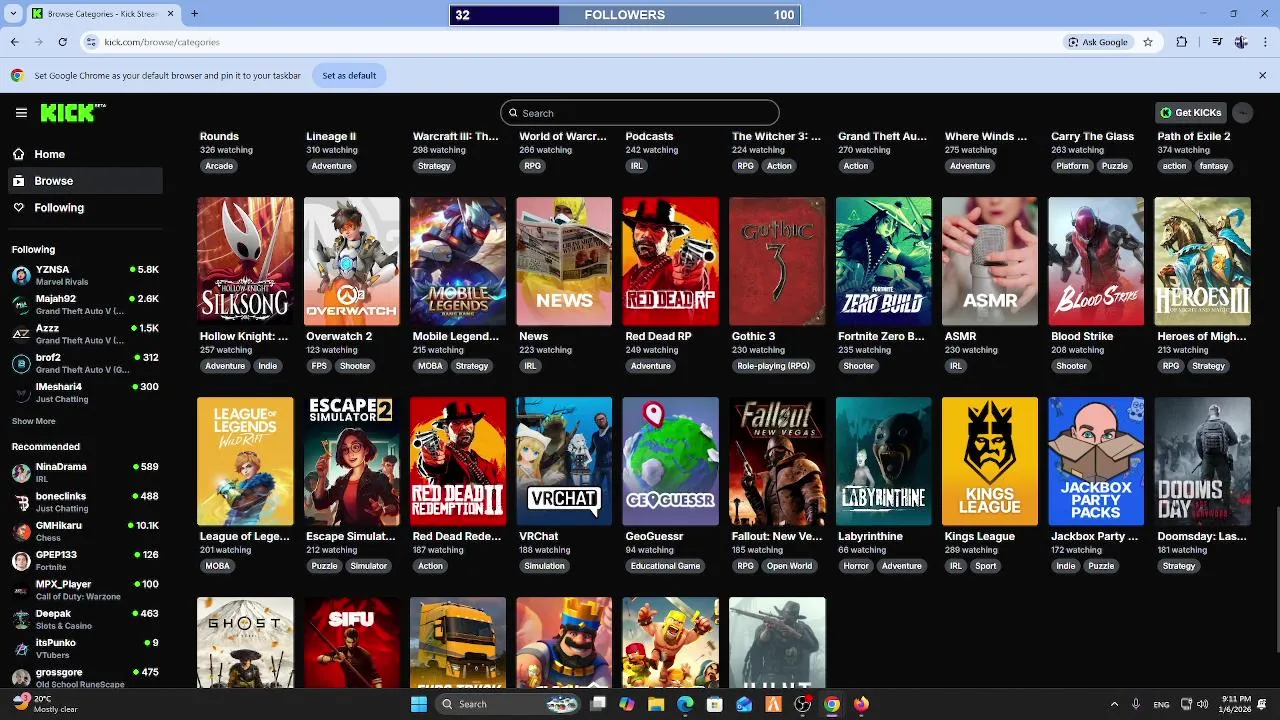Screen dimensions: 1280x720
Task: Select Following in sidebar
Action: [x=84, y=207]
